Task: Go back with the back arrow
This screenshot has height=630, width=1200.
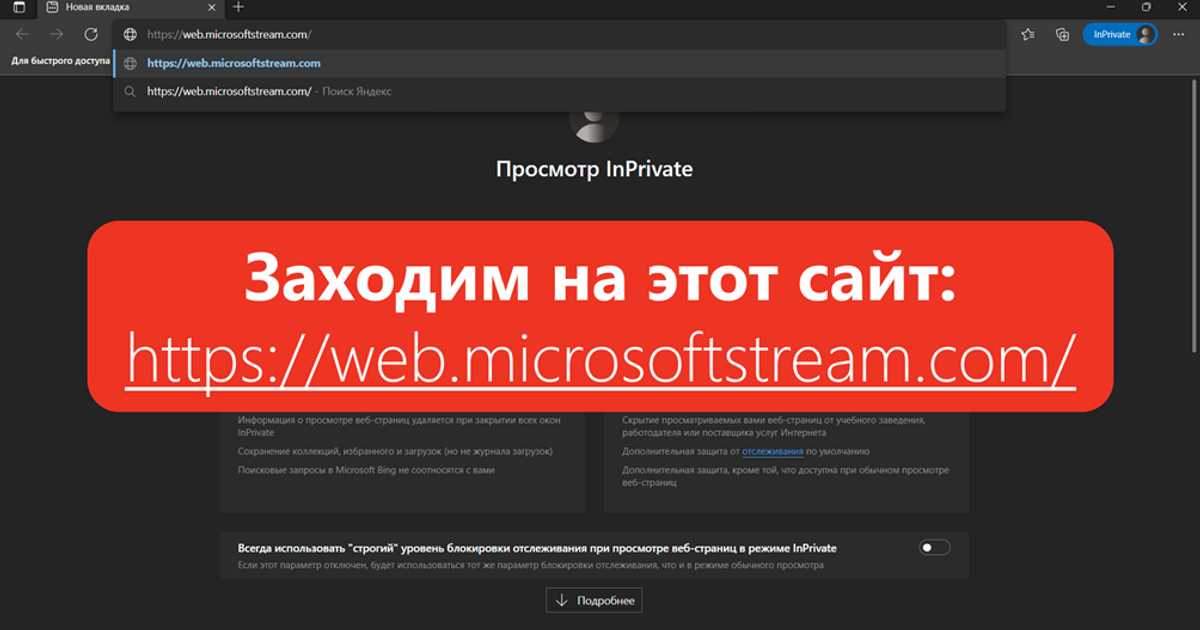Action: click(x=22, y=34)
